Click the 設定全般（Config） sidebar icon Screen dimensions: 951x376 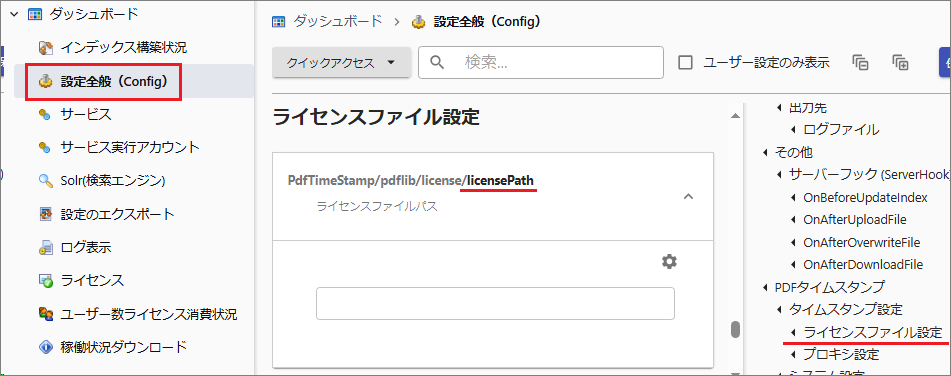point(46,81)
